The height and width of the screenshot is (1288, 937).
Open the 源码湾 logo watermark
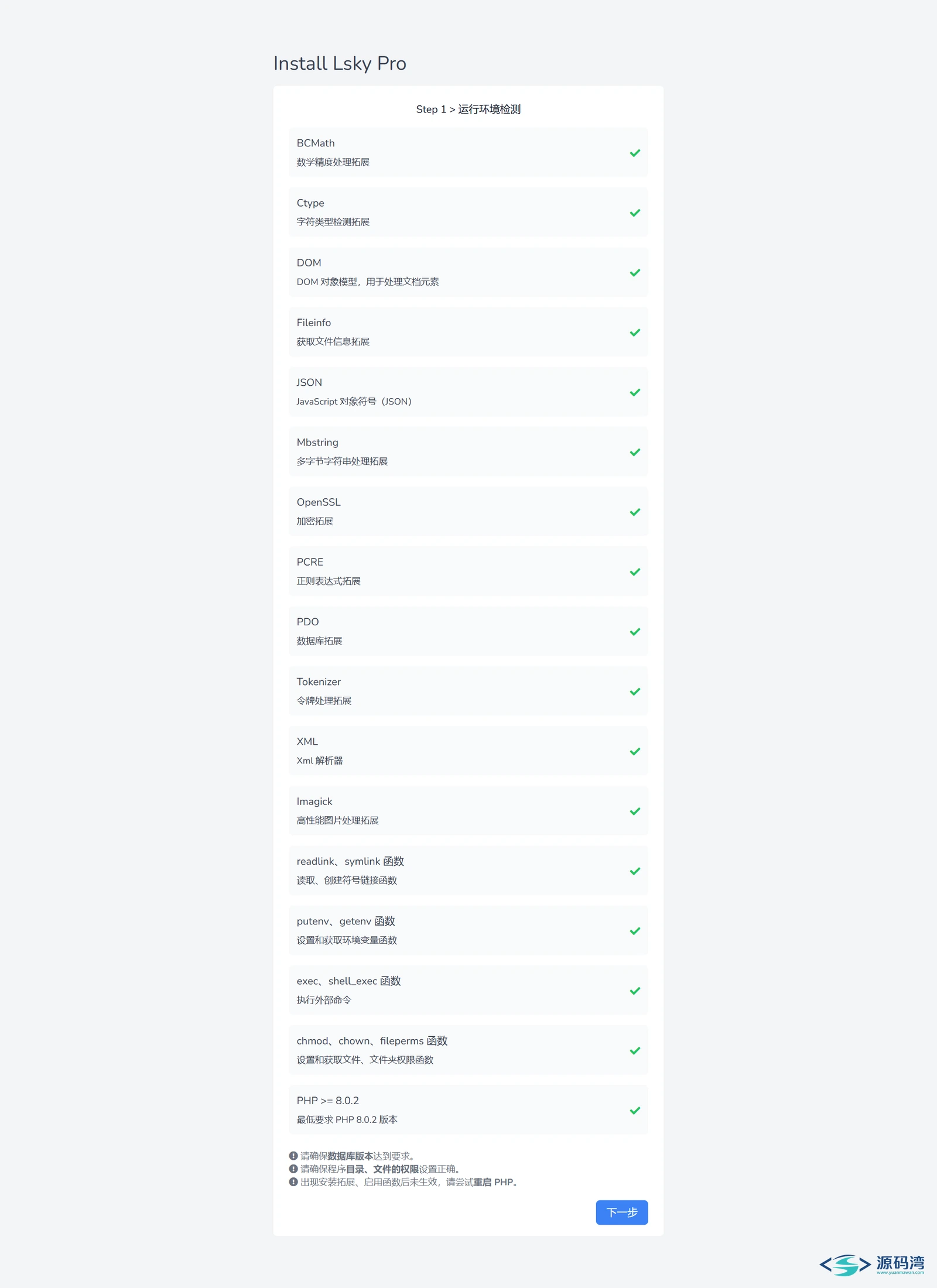tap(872, 1265)
